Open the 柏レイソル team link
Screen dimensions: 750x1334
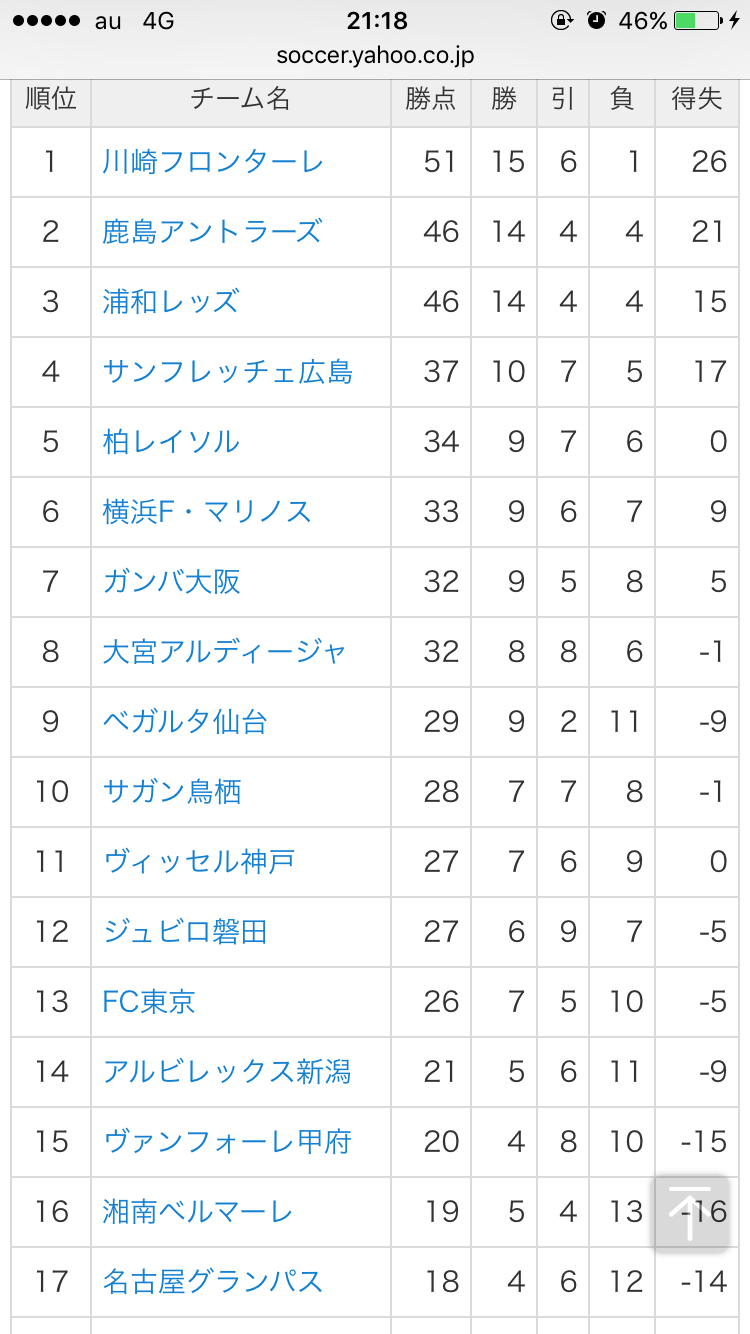pyautogui.click(x=171, y=442)
